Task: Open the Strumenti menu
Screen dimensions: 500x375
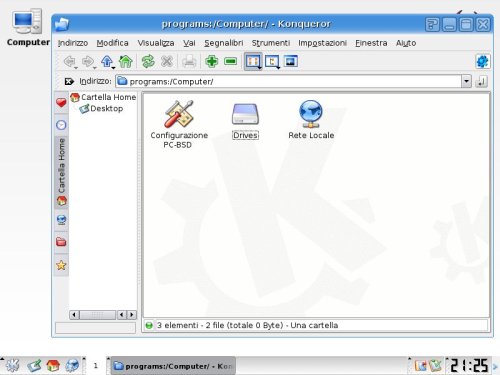Action: click(271, 43)
